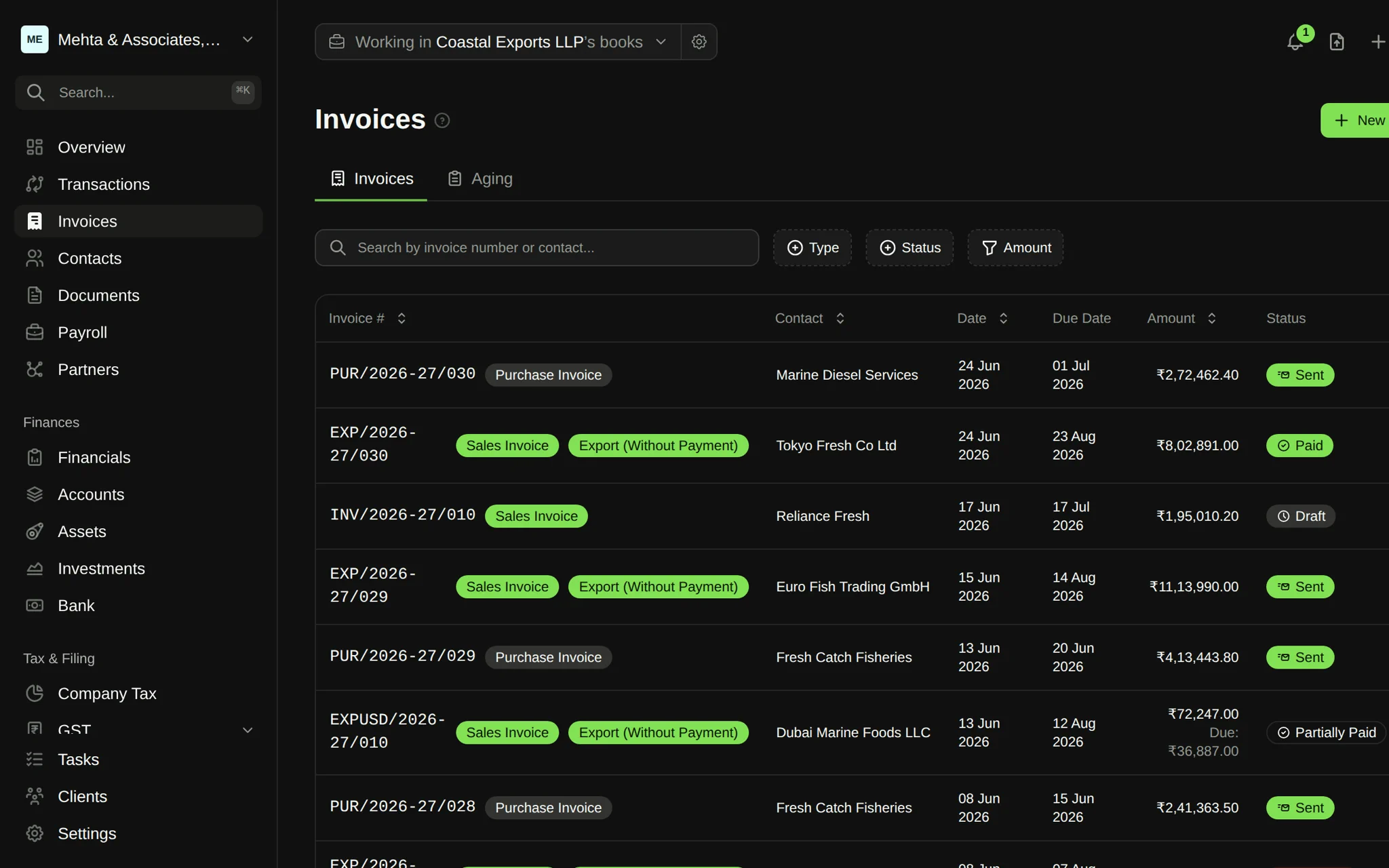Open invoice PUR/2026-27/028
The height and width of the screenshot is (868, 1389).
(x=402, y=806)
